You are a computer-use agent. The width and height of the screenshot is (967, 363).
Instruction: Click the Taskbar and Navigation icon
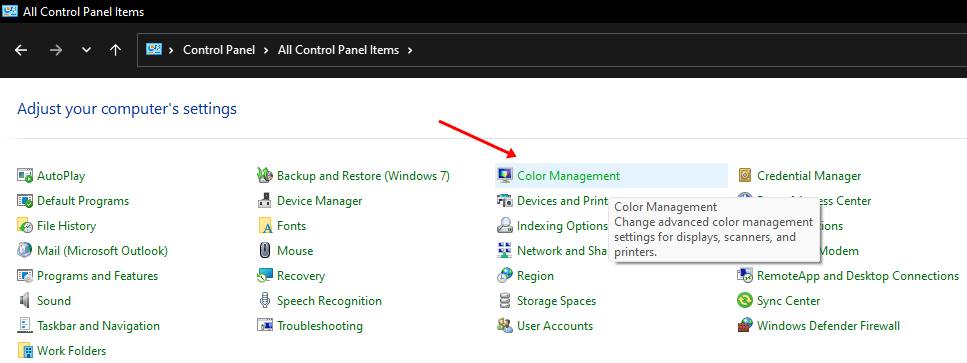pyautogui.click(x=25, y=325)
